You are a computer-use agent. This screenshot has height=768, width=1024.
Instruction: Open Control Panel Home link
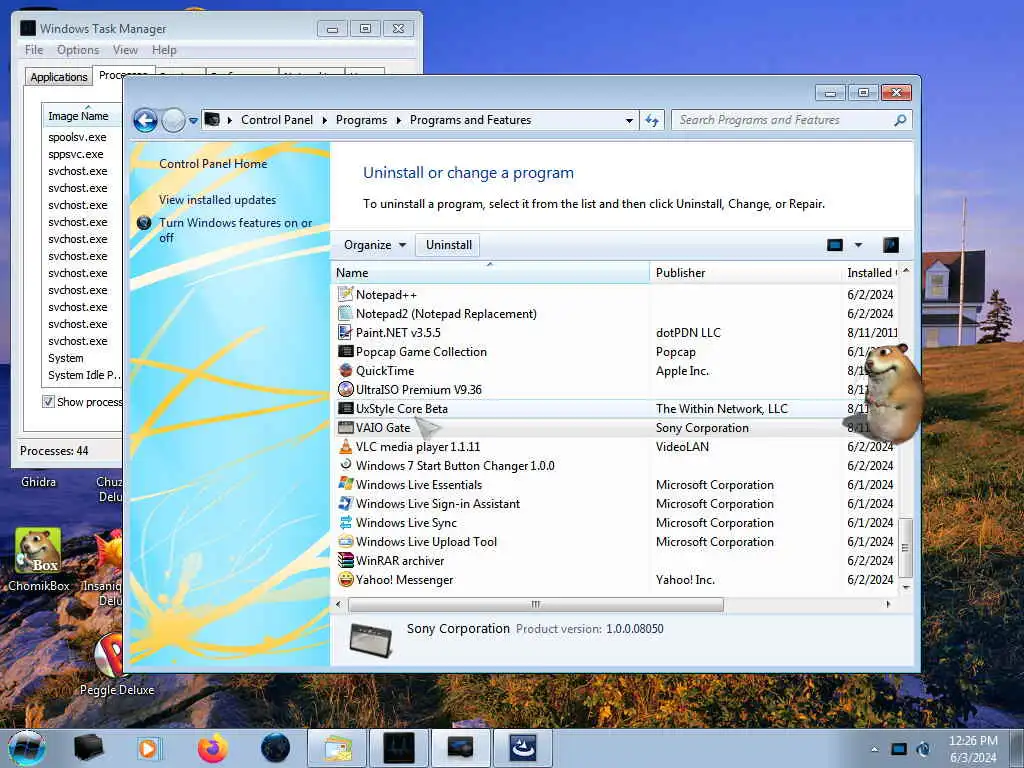(x=213, y=164)
